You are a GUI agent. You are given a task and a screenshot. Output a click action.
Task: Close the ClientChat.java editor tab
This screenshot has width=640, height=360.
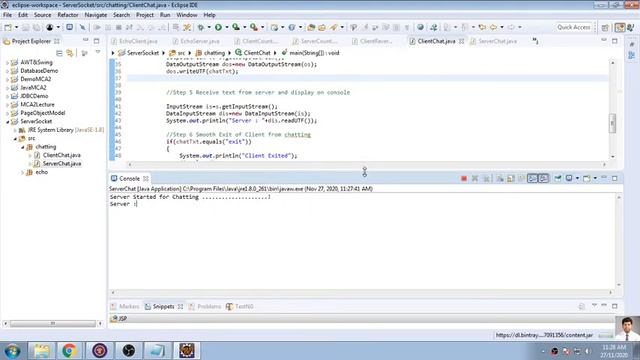pyautogui.click(x=461, y=41)
